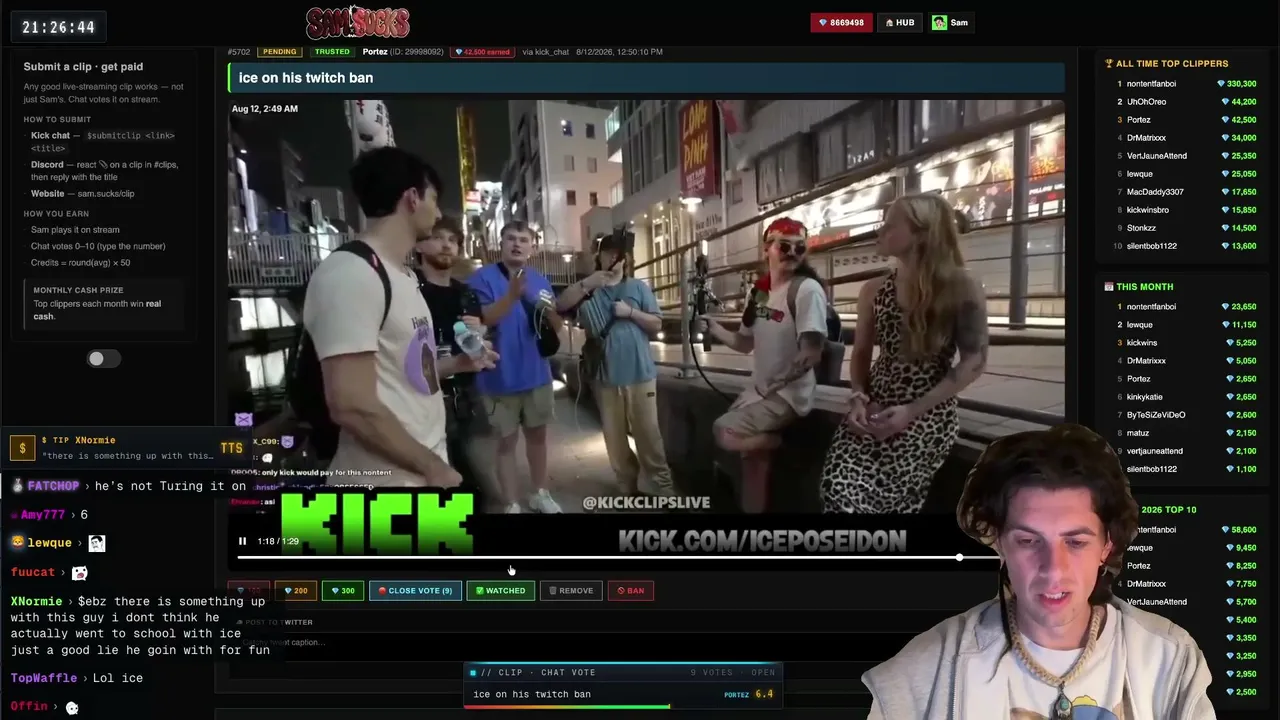Click the 6.4 vote score
The image size is (1280, 720).
(x=764, y=694)
